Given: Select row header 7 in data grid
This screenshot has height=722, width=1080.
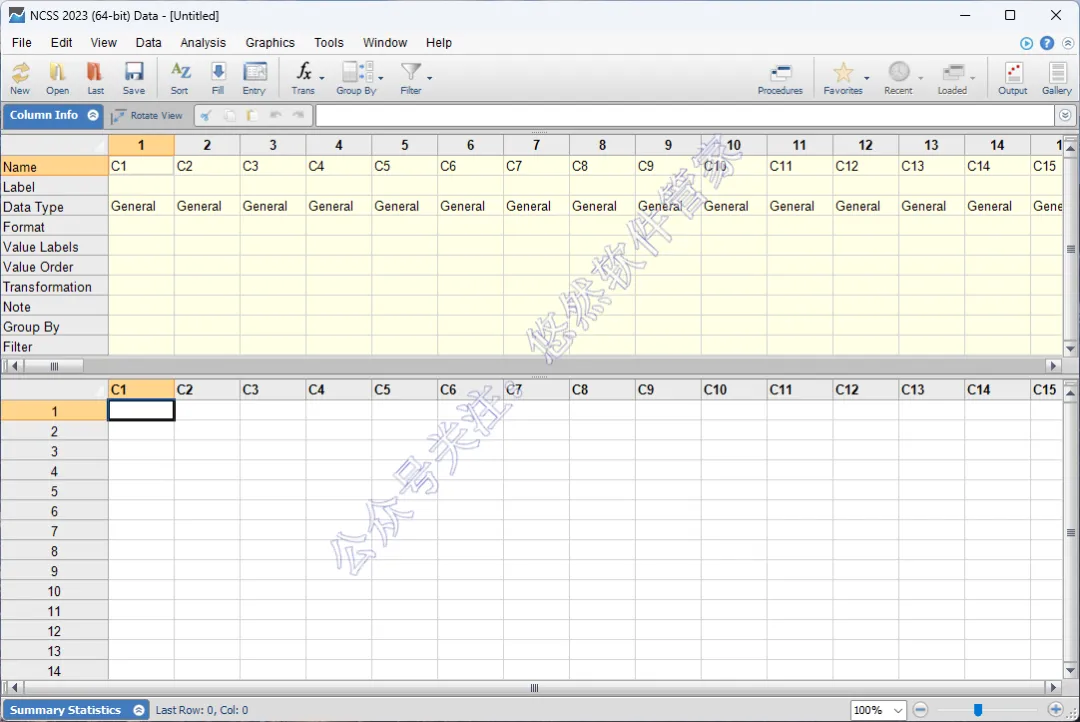Looking at the screenshot, I should pyautogui.click(x=54, y=531).
